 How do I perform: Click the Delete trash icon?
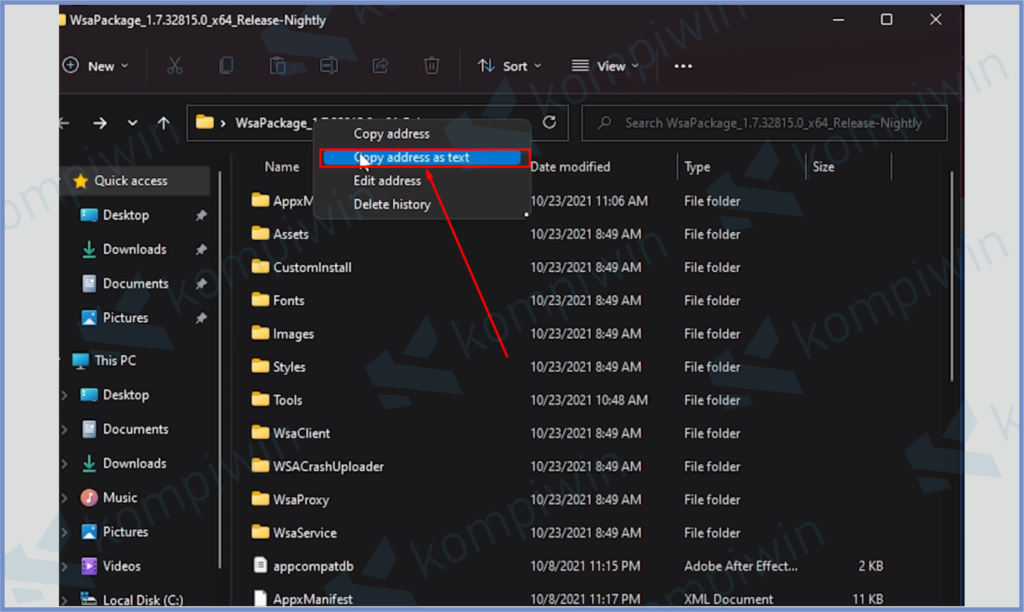(x=431, y=66)
